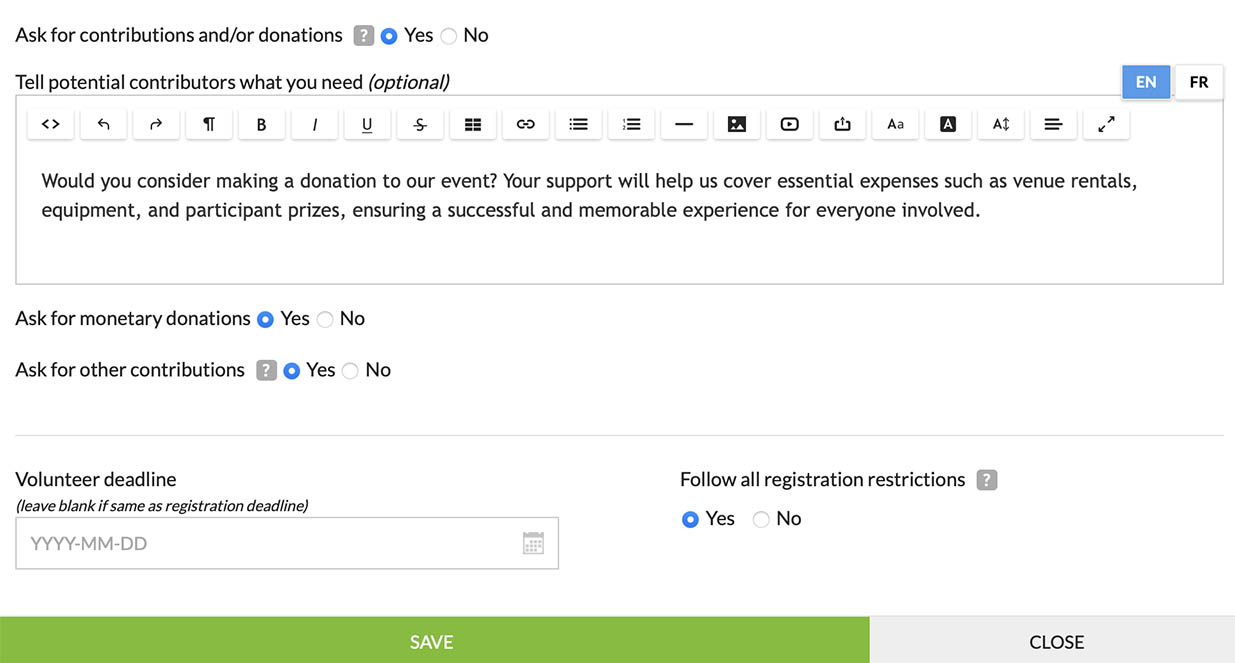Apply bold formatting in editor
1235x663 pixels.
262,124
